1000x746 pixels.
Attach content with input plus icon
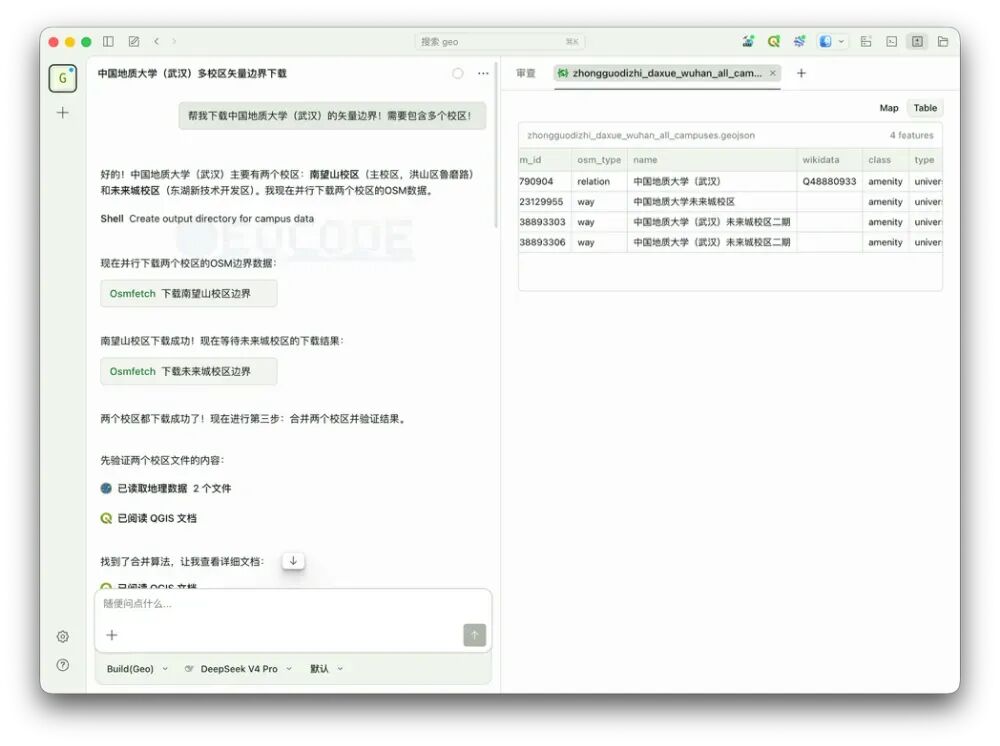[x=112, y=635]
